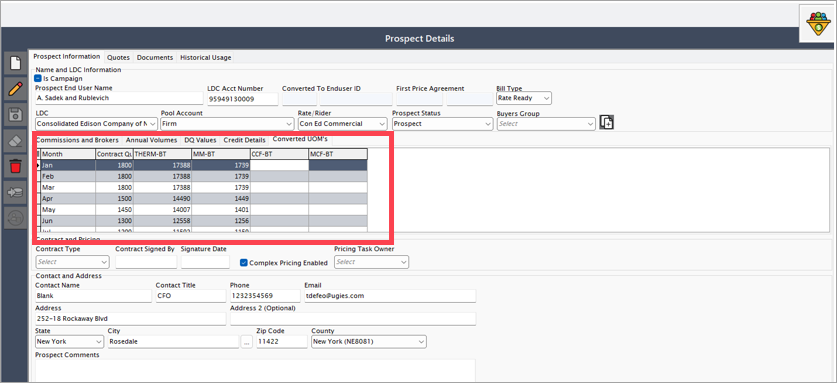837x383 pixels.
Task: Click the CCF-BT column header
Action: pos(280,154)
